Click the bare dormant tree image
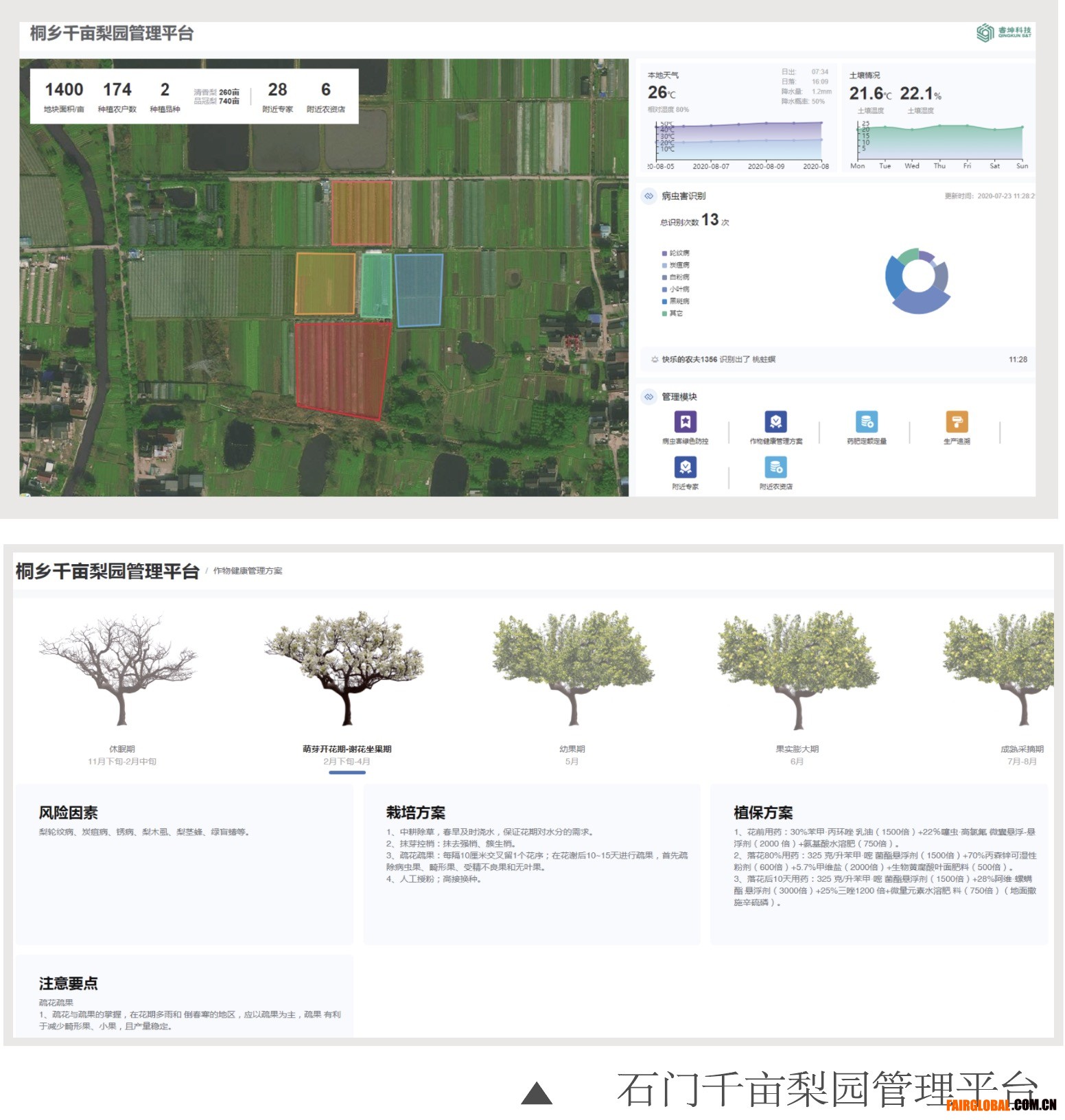The width and height of the screenshot is (1065, 1120). (x=119, y=670)
